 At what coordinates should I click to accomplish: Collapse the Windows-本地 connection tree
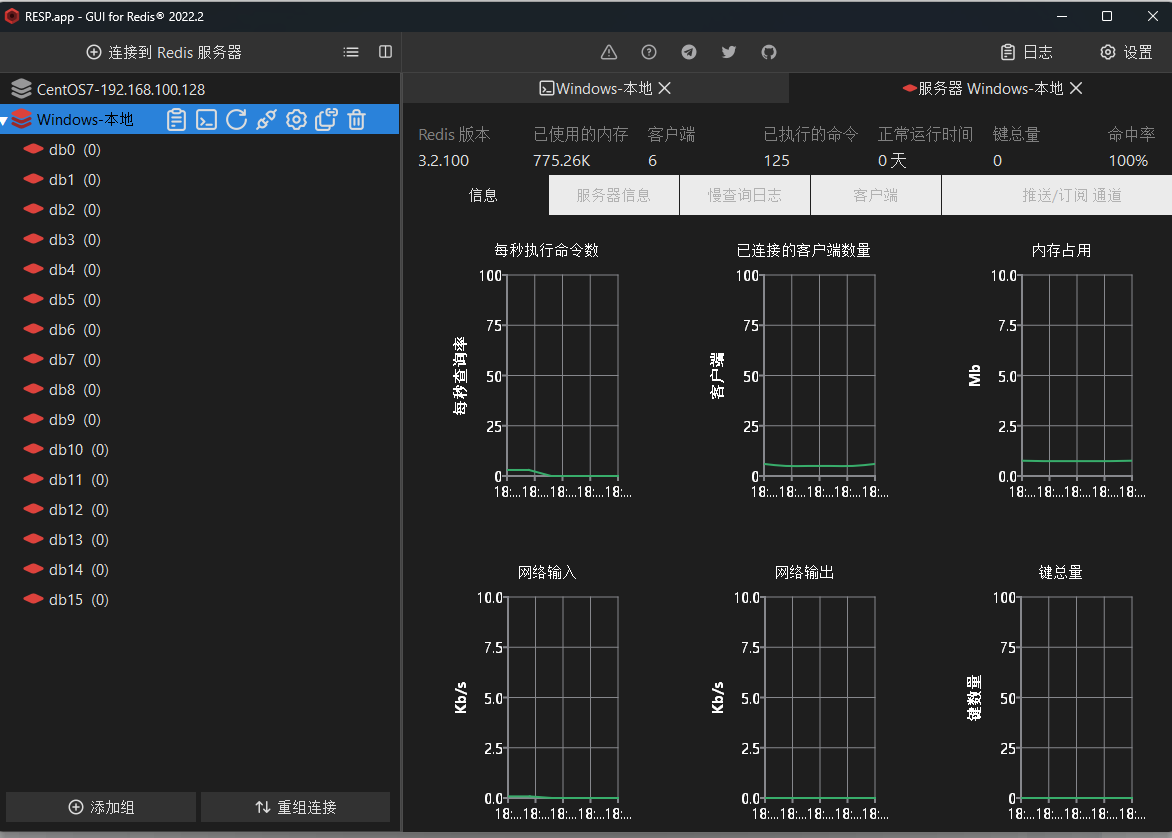tap(4, 120)
